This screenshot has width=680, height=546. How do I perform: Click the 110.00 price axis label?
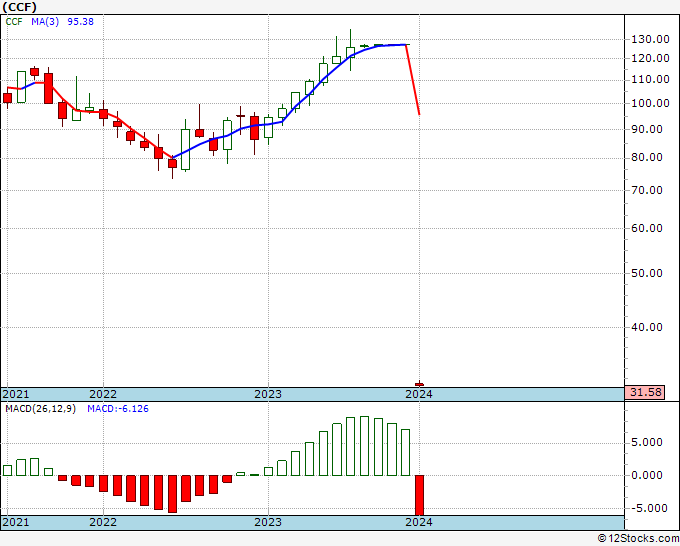coord(650,79)
